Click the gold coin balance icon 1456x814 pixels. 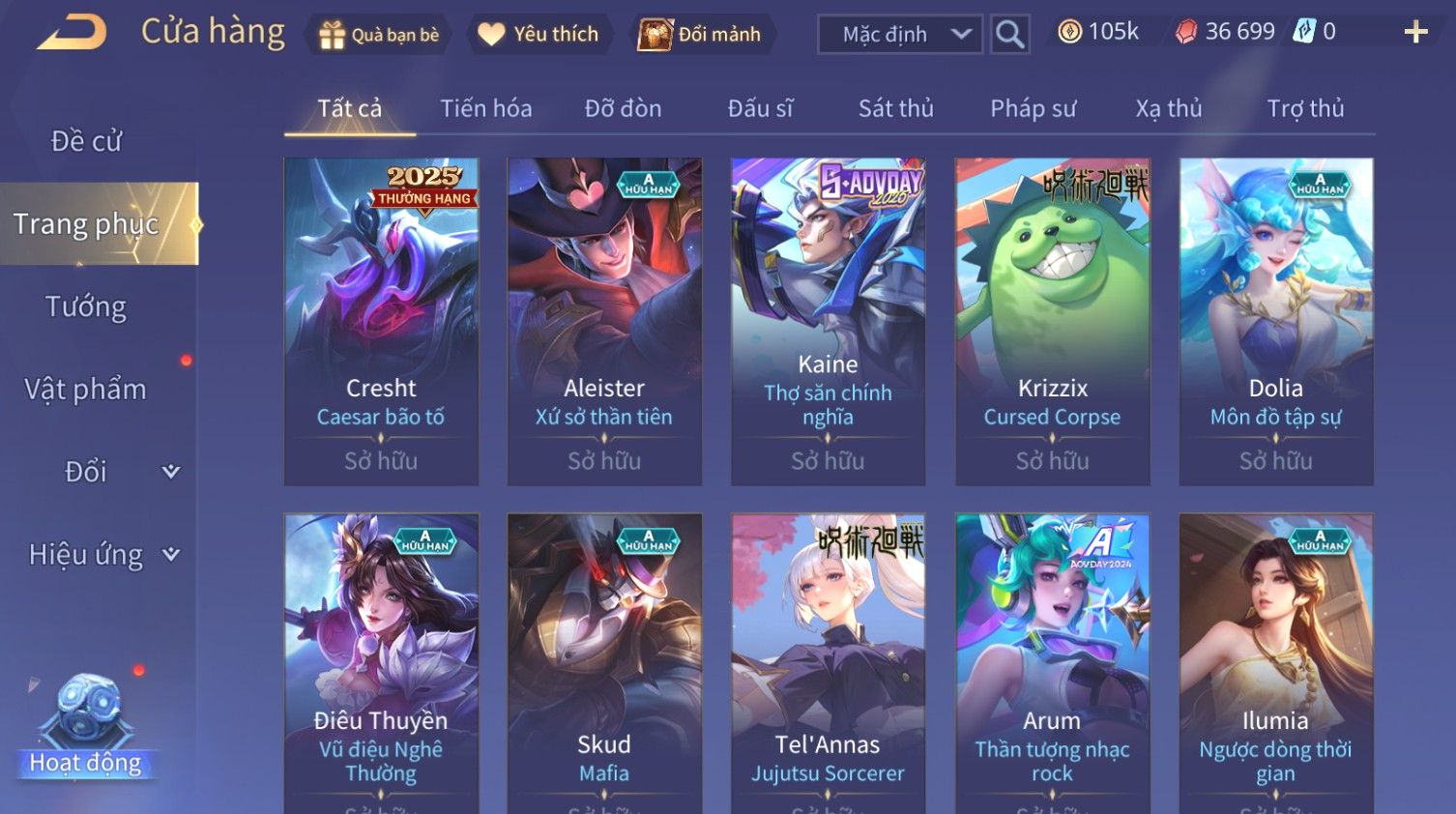coord(1069,32)
